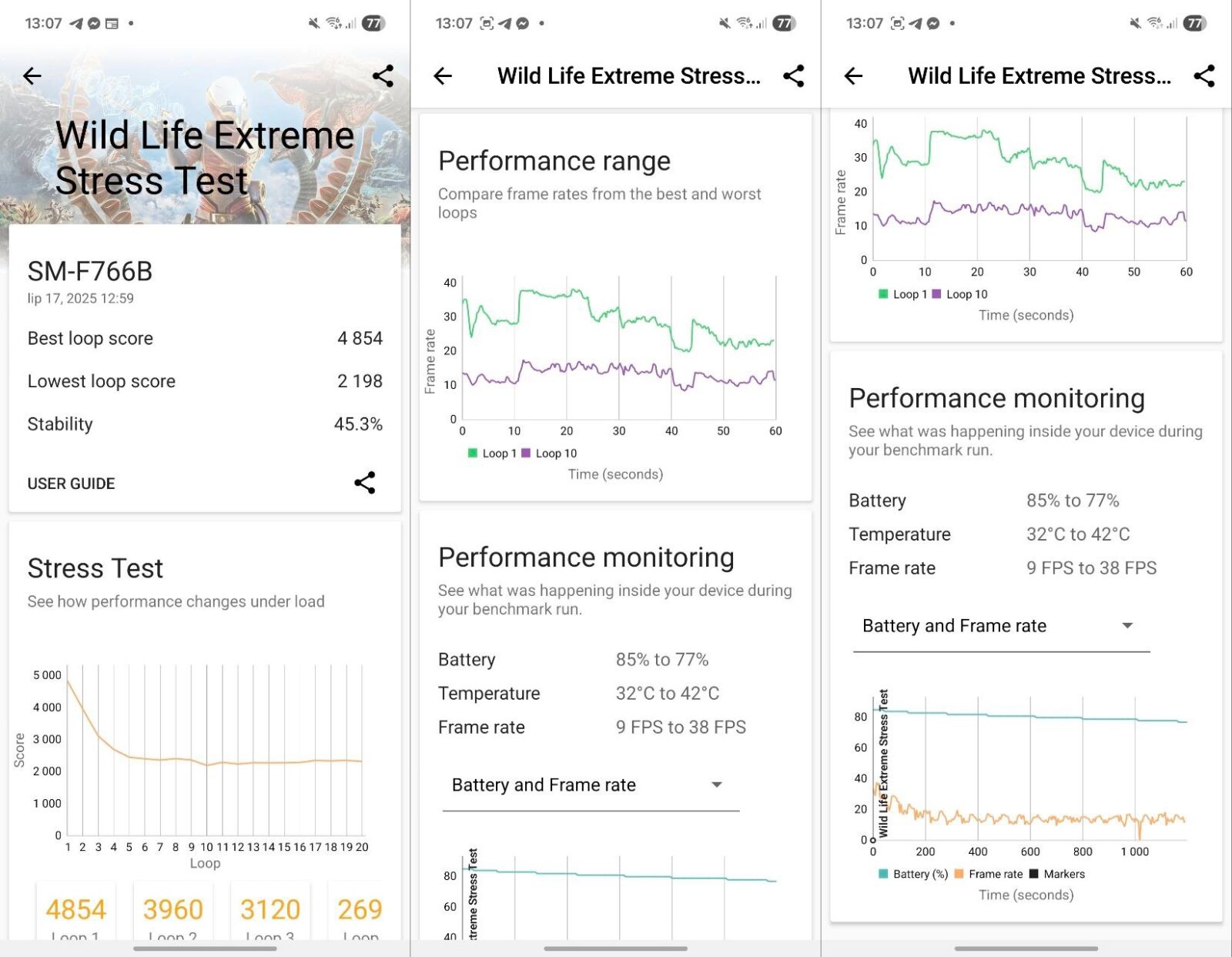Viewport: 1232px width, 957px height.
Task: Click the orange Frame rate legend swatch
Action: (959, 874)
